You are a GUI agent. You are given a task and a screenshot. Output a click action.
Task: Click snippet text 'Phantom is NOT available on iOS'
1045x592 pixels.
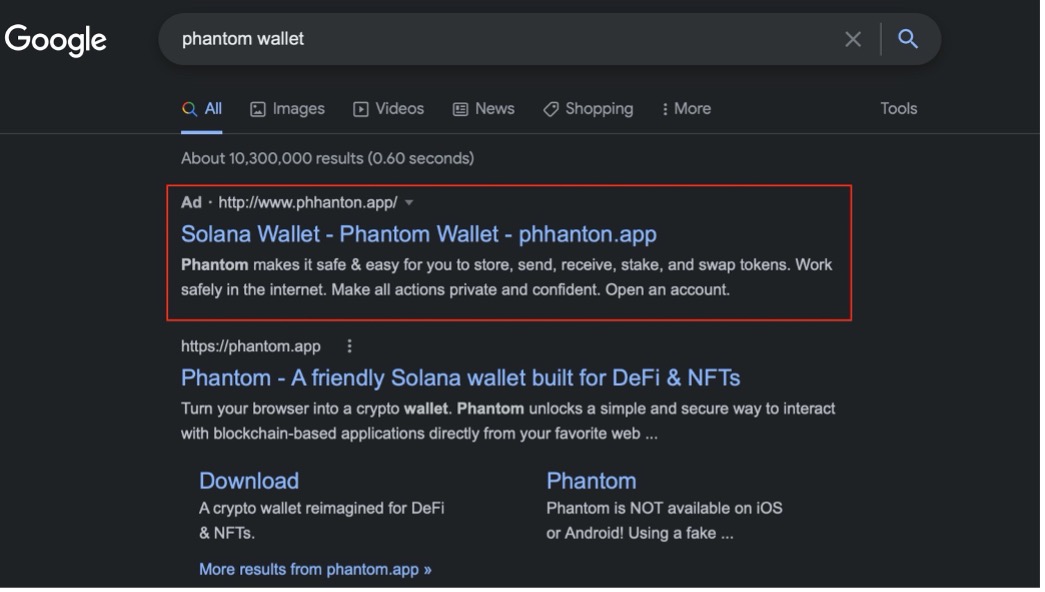664,508
